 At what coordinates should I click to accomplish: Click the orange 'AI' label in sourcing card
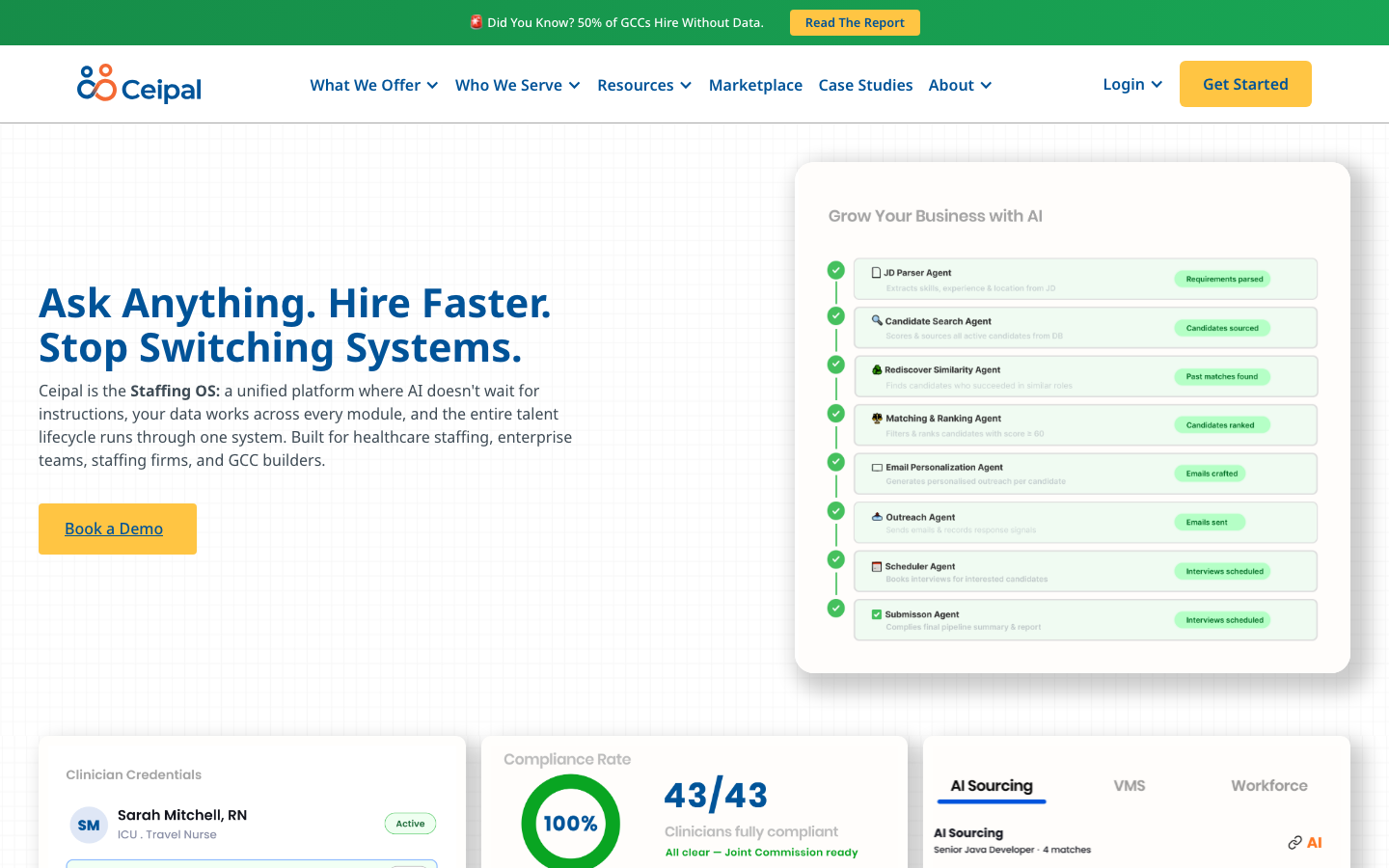point(1315,843)
